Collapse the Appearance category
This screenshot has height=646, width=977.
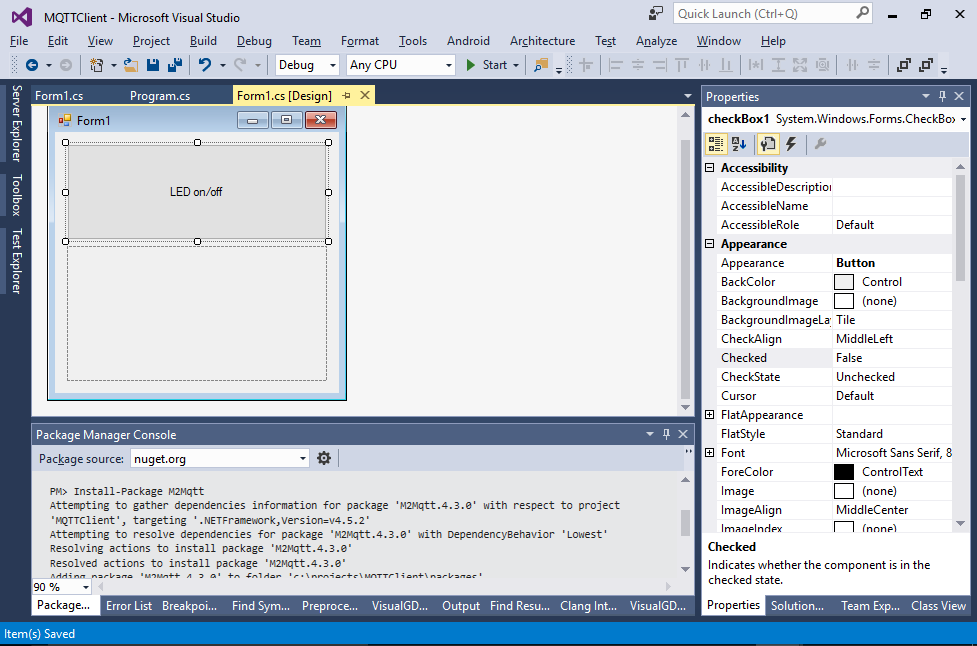pos(710,244)
